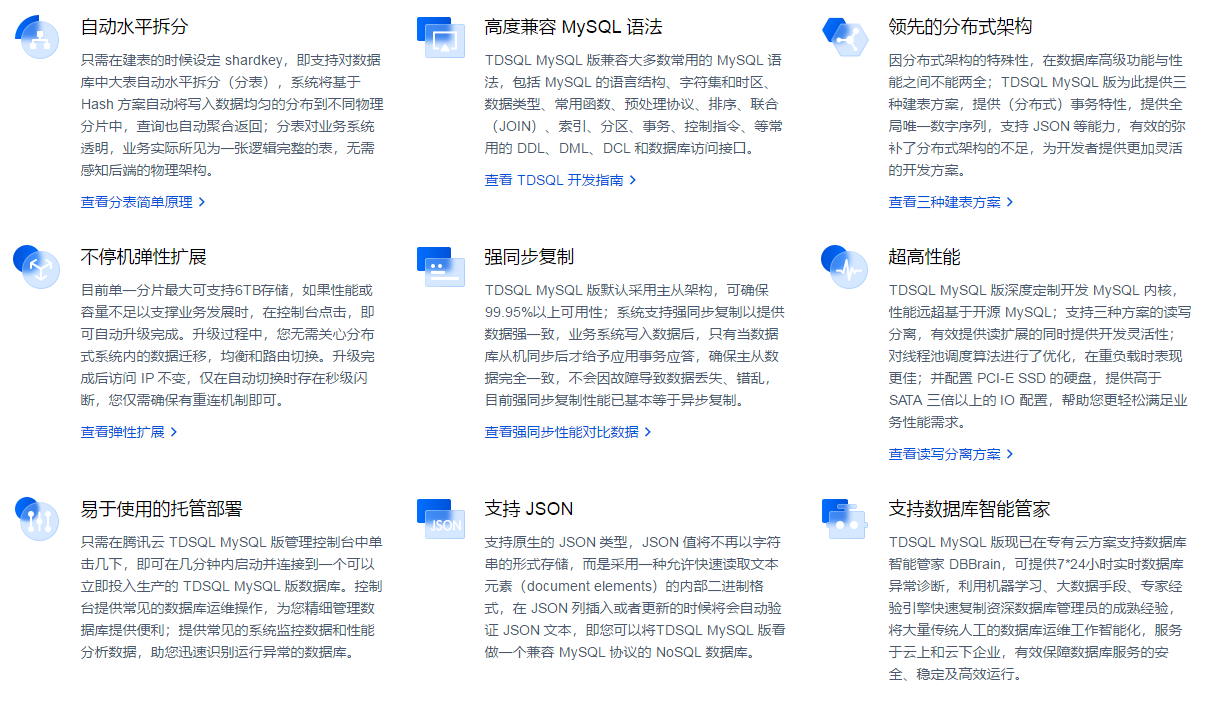
Task: Open the 查看三种建表方案 link
Action: point(951,202)
